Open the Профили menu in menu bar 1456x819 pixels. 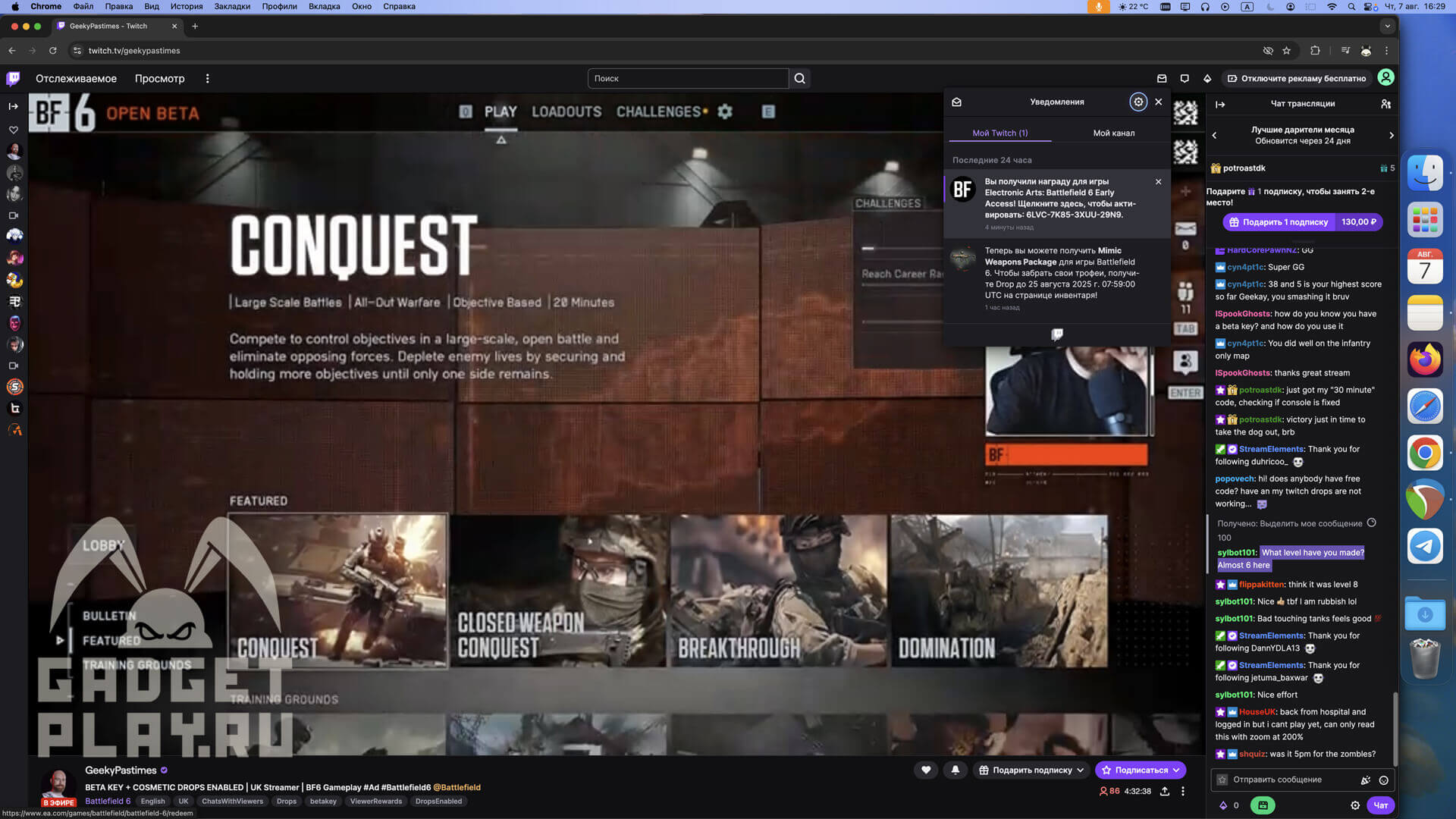(279, 6)
